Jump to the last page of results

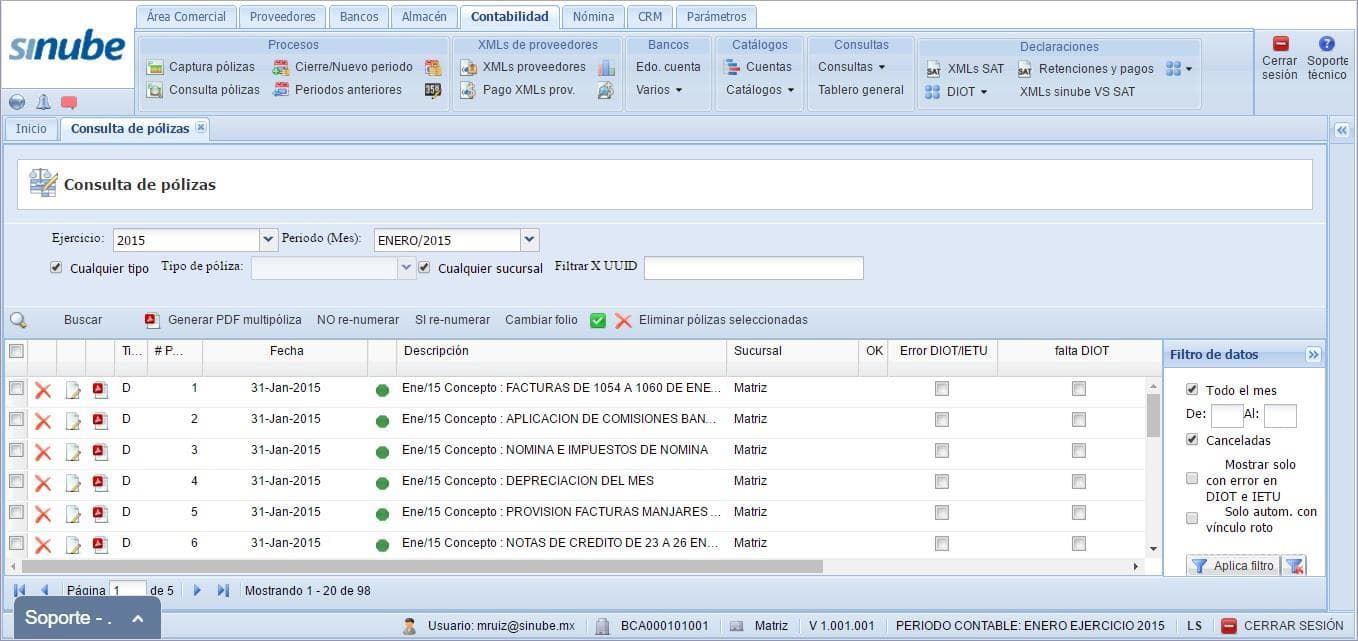(223, 591)
